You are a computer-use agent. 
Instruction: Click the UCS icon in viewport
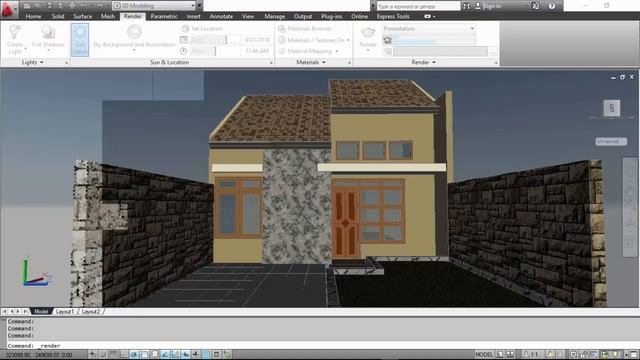coord(36,271)
